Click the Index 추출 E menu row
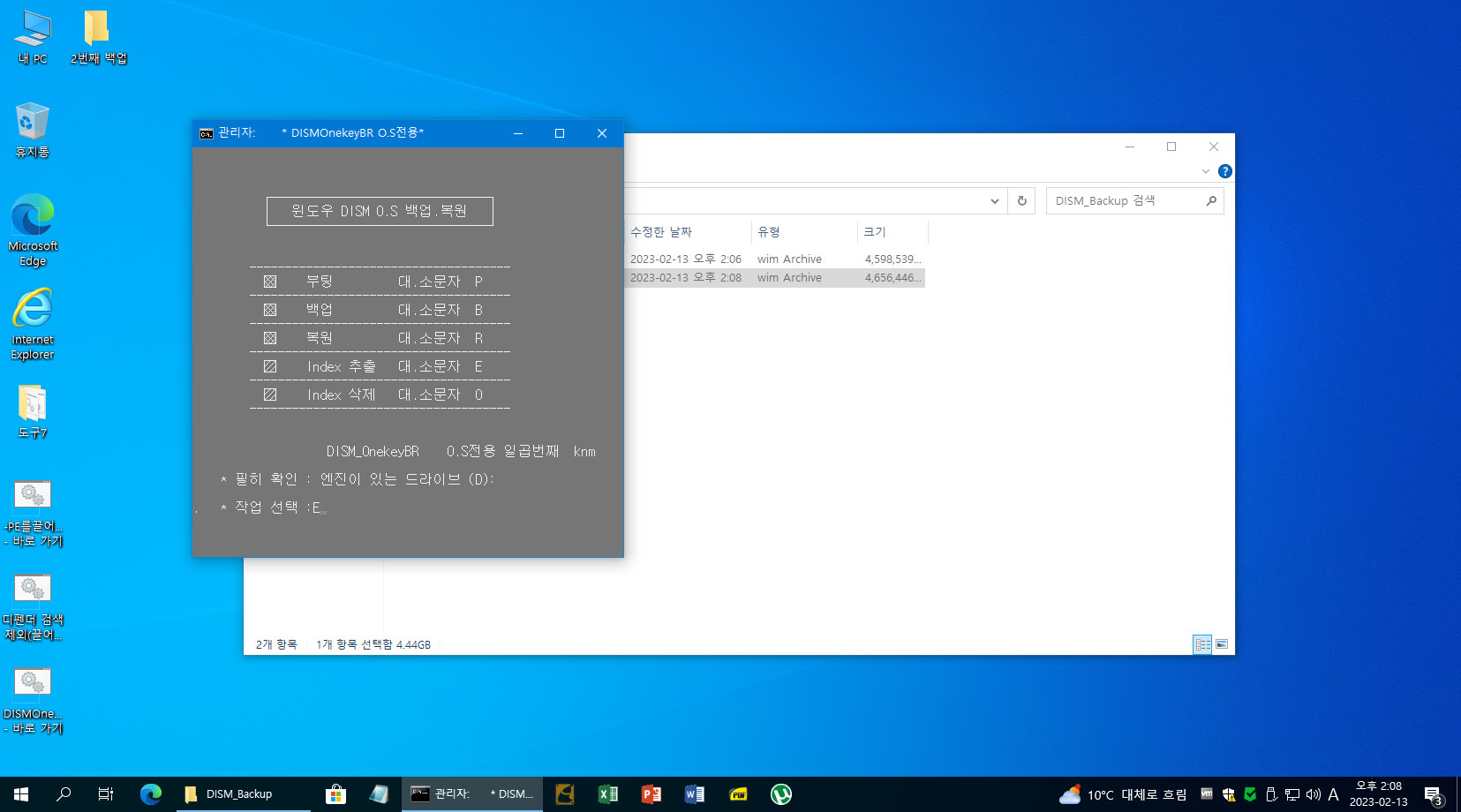1461x812 pixels. [380, 366]
